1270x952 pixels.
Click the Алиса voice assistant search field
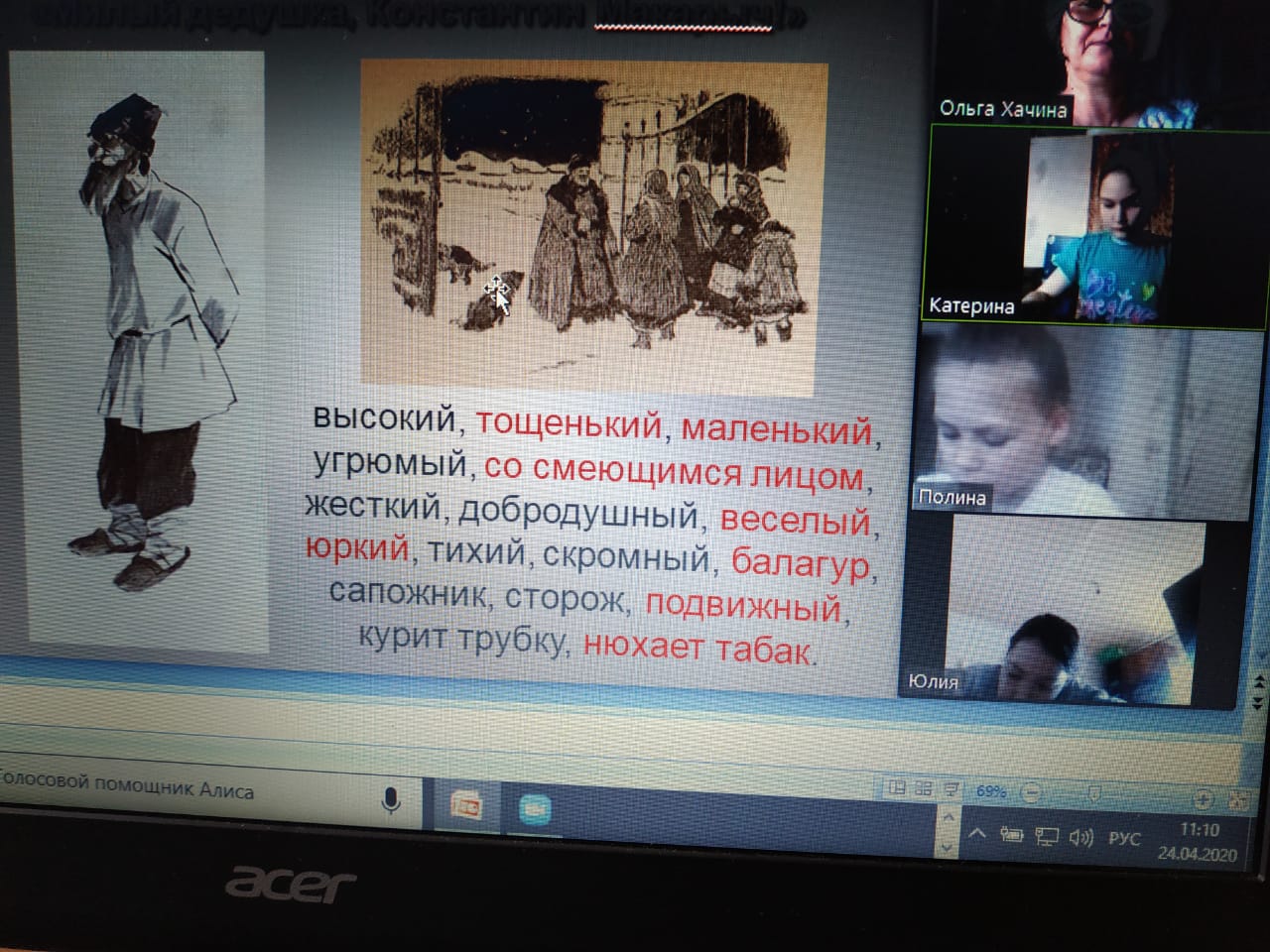(179, 790)
